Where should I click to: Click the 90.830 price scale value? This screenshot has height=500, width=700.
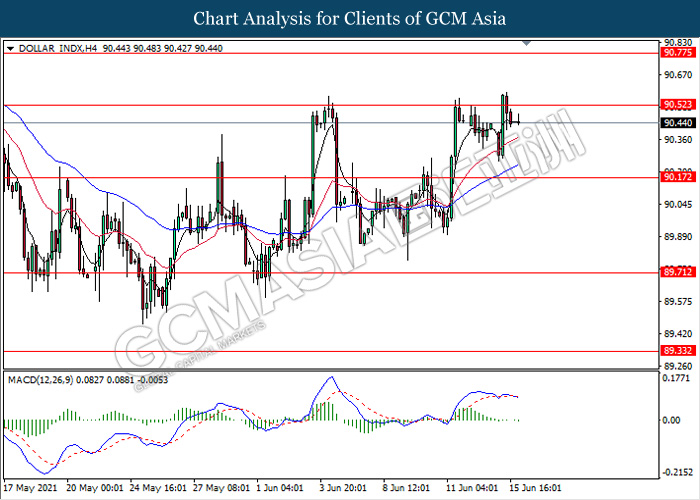[678, 43]
